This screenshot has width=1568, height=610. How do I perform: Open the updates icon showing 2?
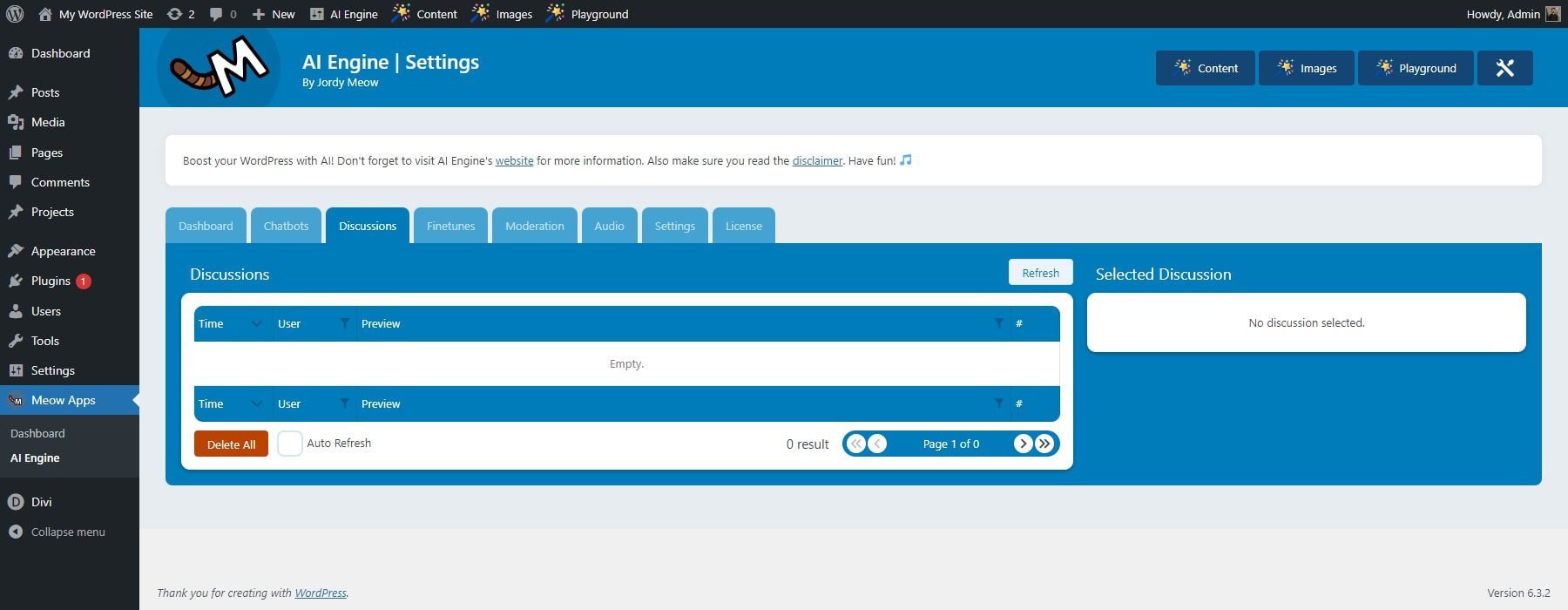[x=180, y=14]
